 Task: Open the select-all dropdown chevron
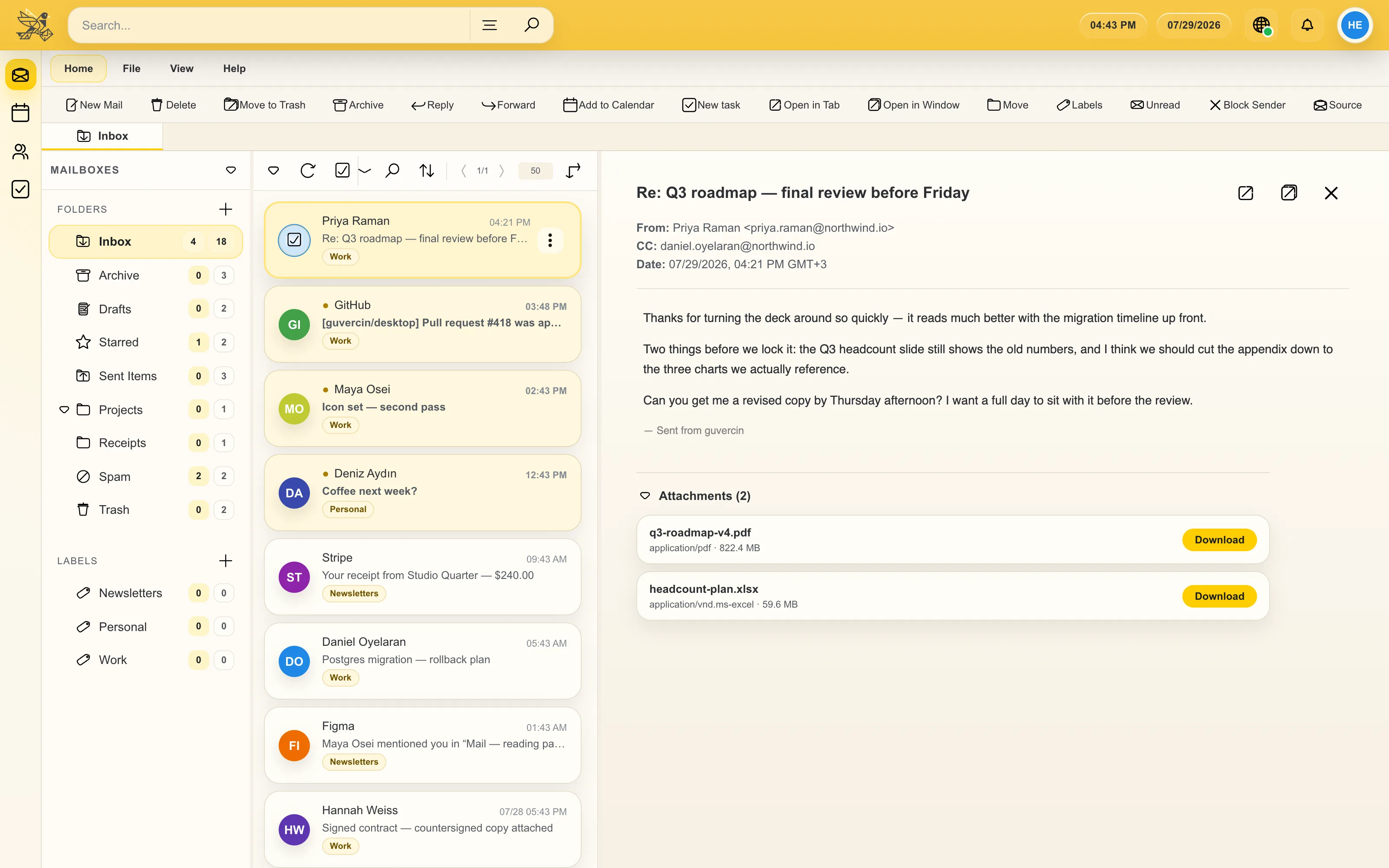[x=365, y=171]
